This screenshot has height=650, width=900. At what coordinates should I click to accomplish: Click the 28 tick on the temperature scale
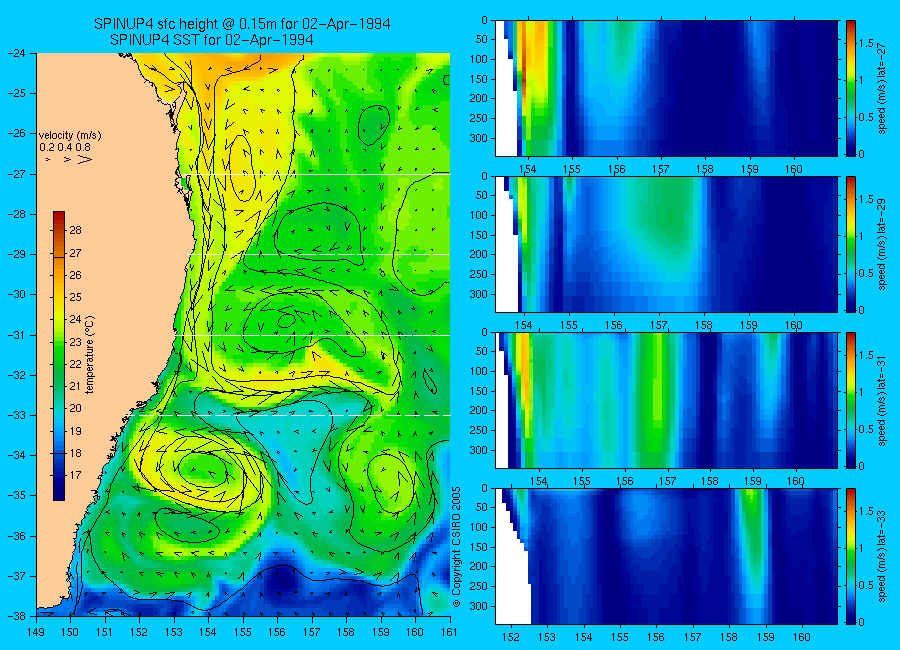tap(75, 230)
